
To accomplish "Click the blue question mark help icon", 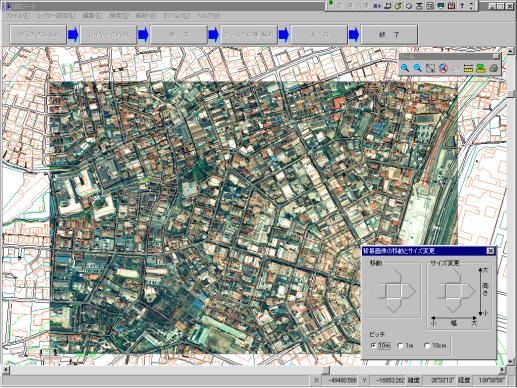I will click(x=462, y=6).
